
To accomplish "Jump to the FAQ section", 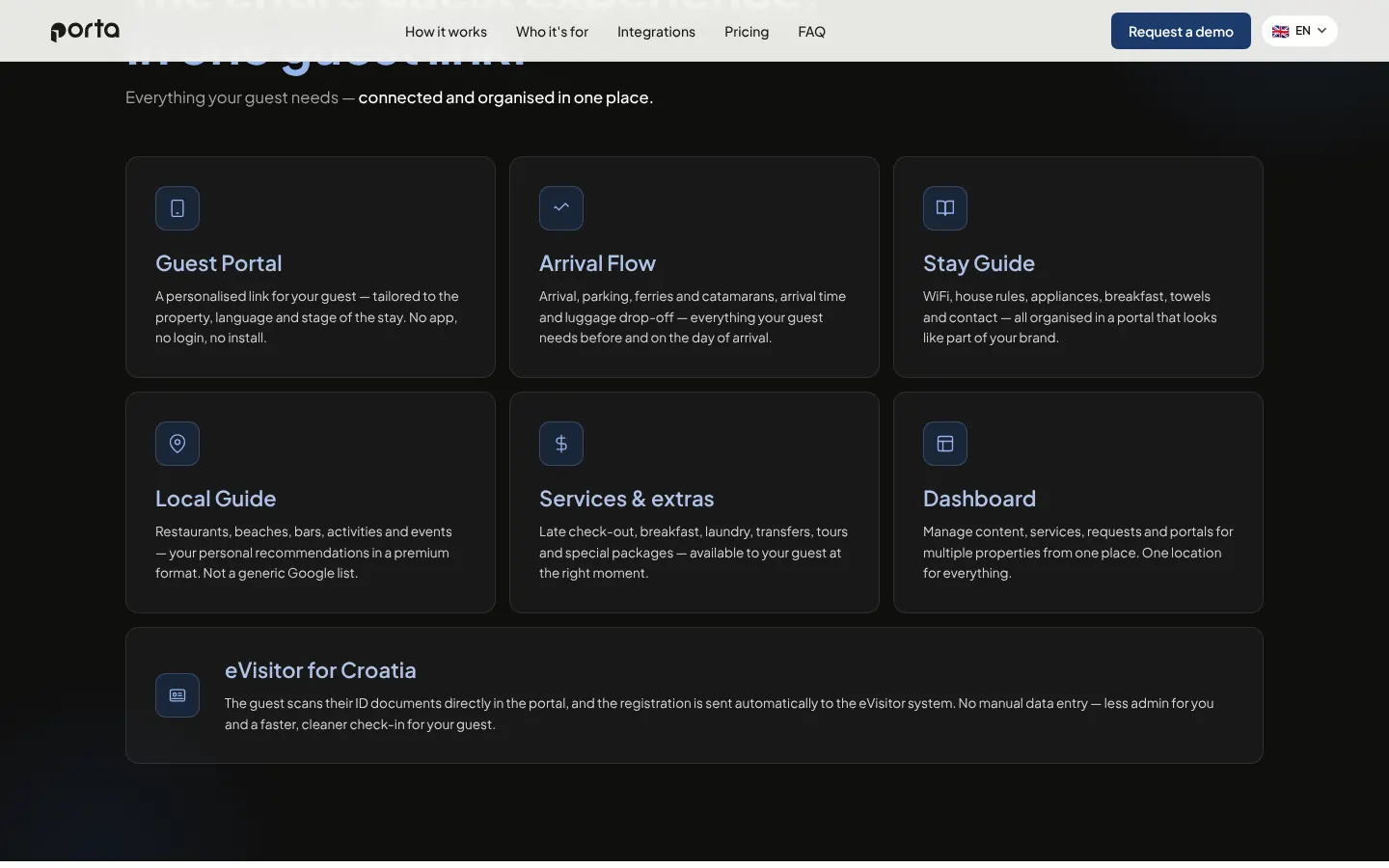I will [811, 32].
